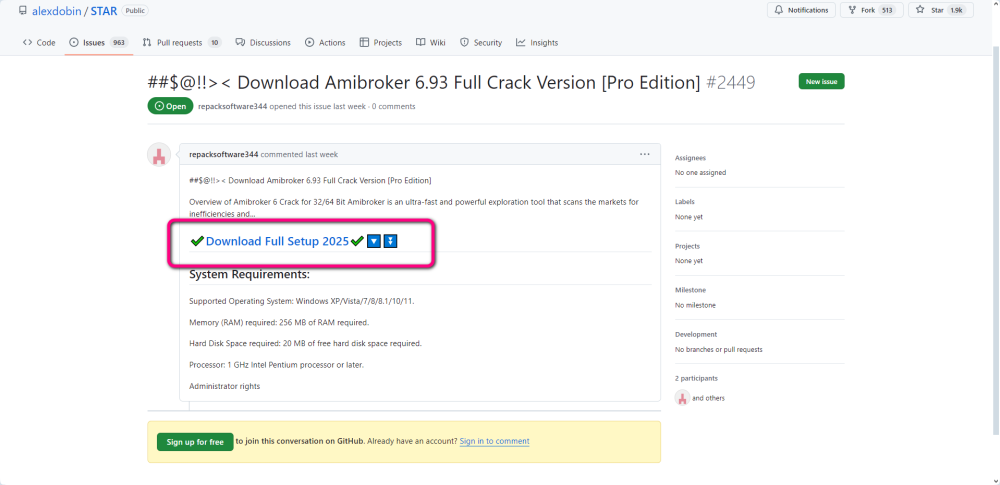The height and width of the screenshot is (485, 1000).
Task: Select the Issues tab
Action: 98,43
